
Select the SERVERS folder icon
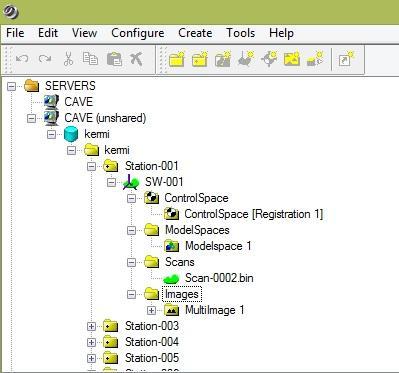(32, 86)
